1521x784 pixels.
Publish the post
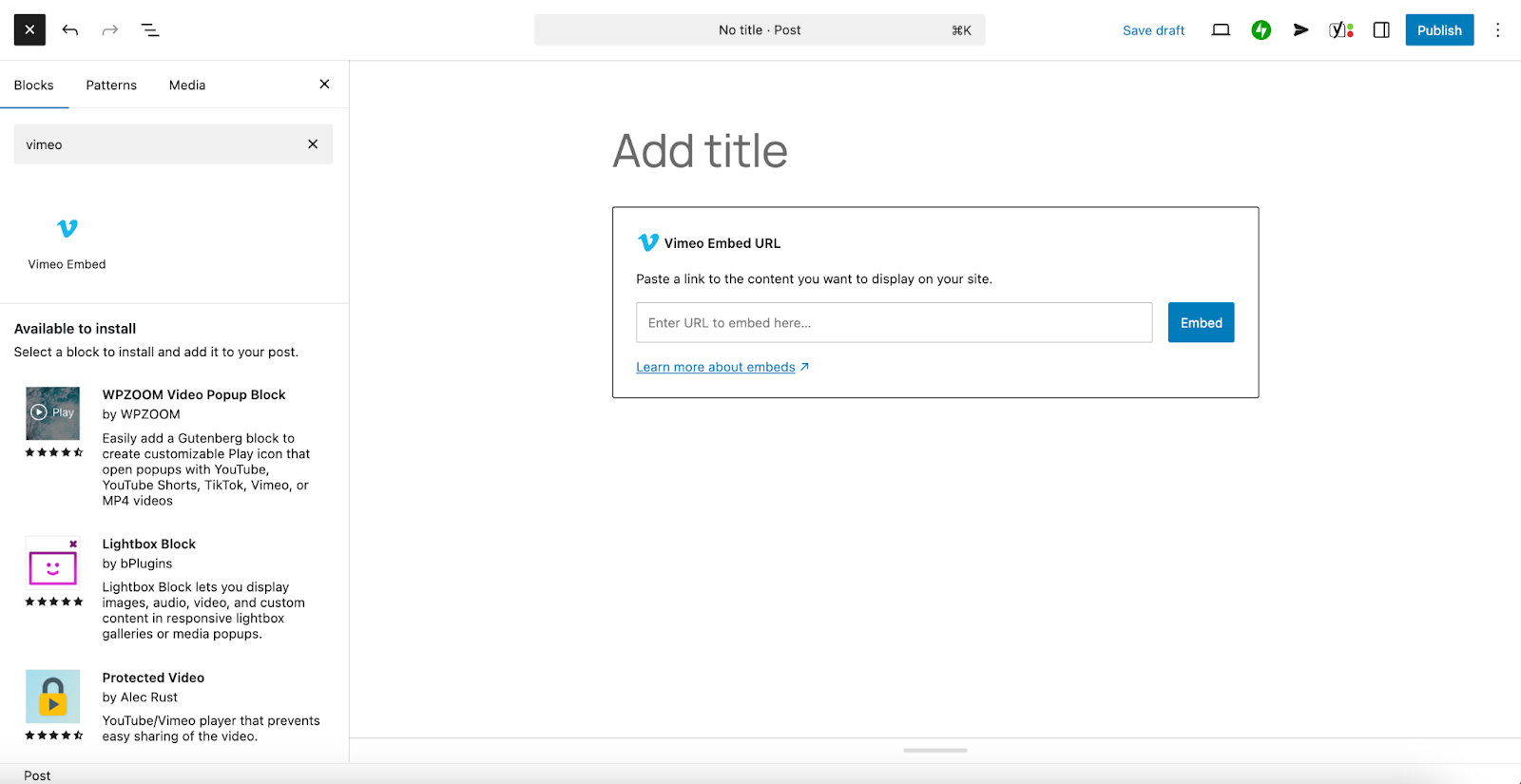click(1439, 30)
